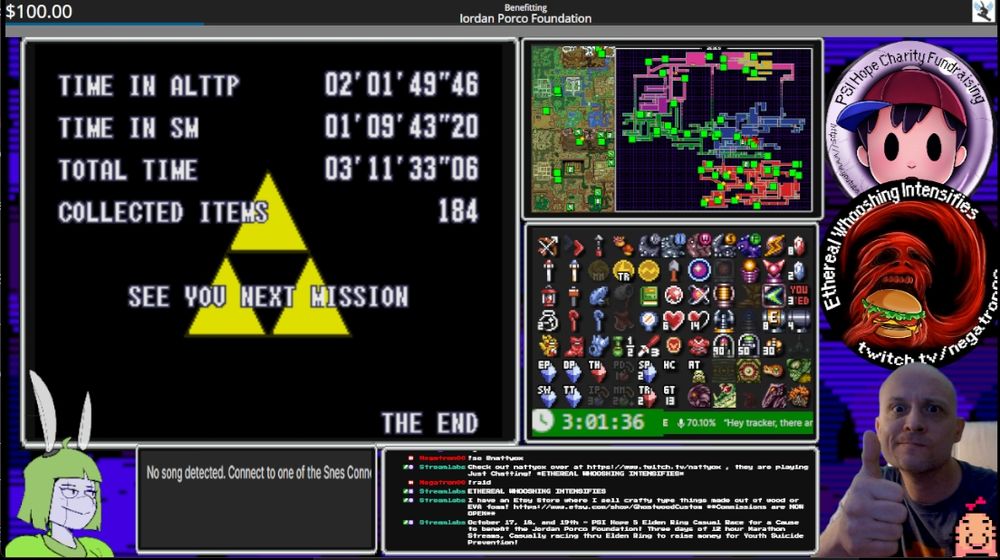Click the GT 13 dungeon marker

coord(670,396)
